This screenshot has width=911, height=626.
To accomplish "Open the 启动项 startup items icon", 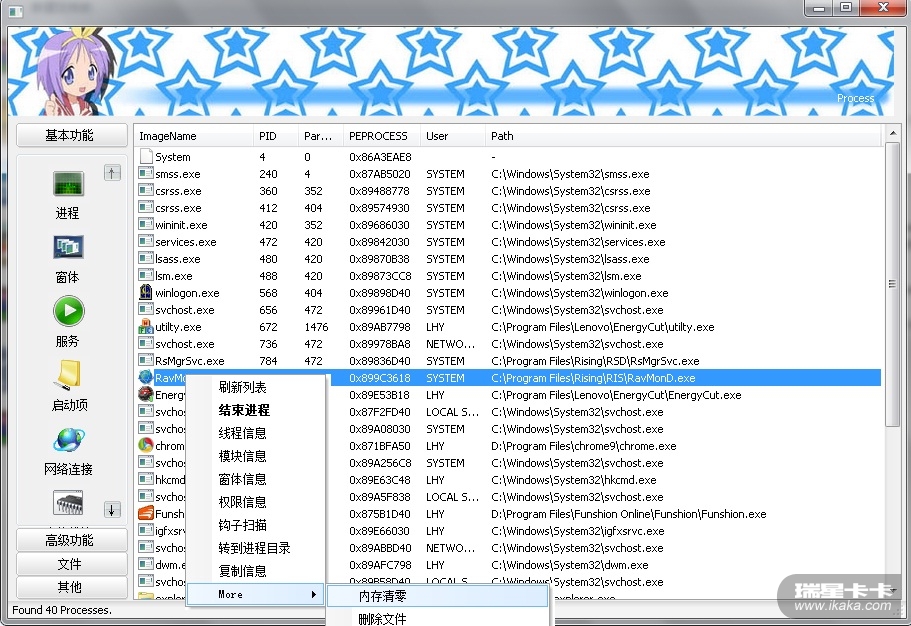I will click(69, 374).
